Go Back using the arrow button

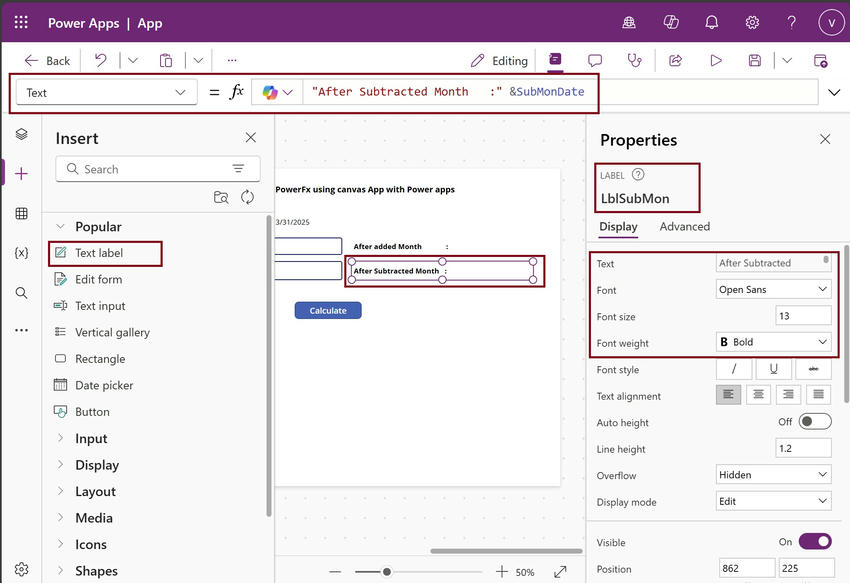[x=47, y=61]
